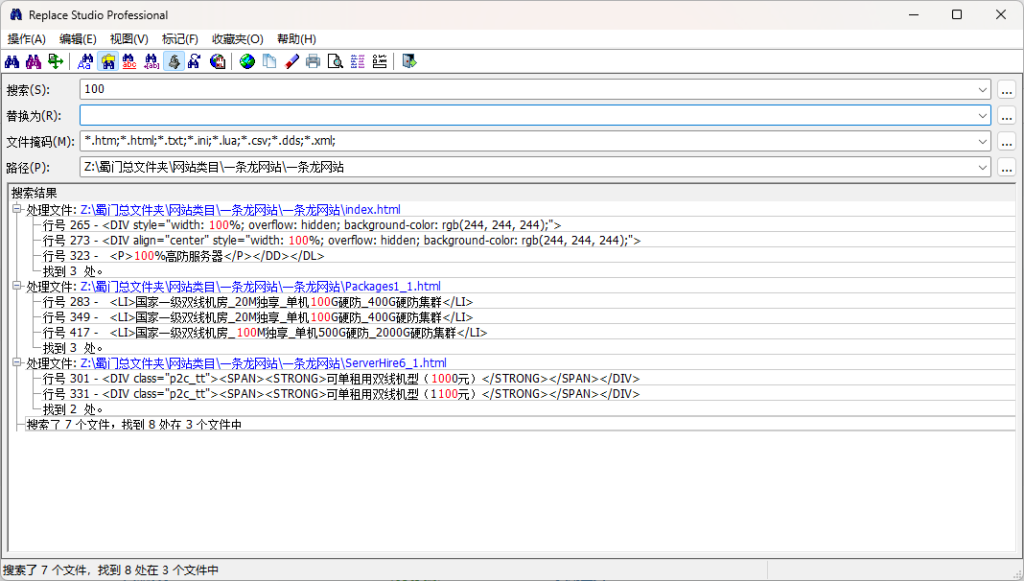This screenshot has height=581, width=1024.
Task: Open the 标记(F) menu
Action: [180, 39]
